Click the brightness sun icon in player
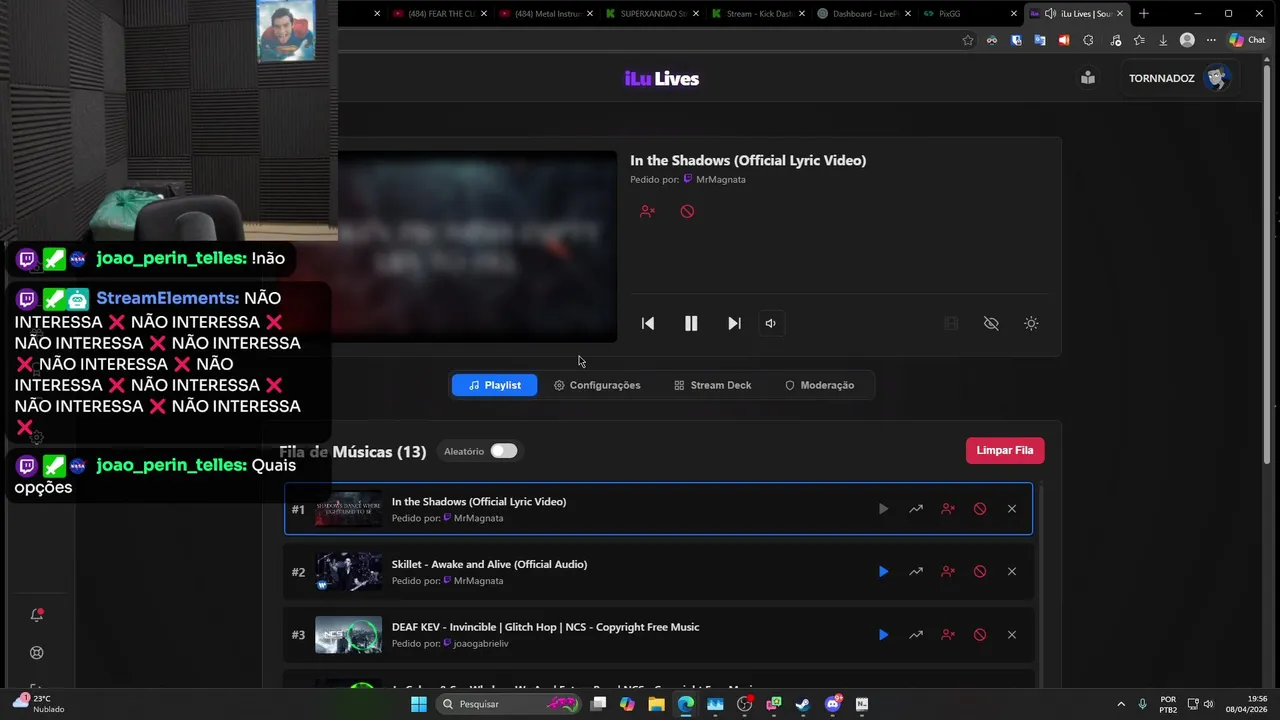 pos(1031,323)
